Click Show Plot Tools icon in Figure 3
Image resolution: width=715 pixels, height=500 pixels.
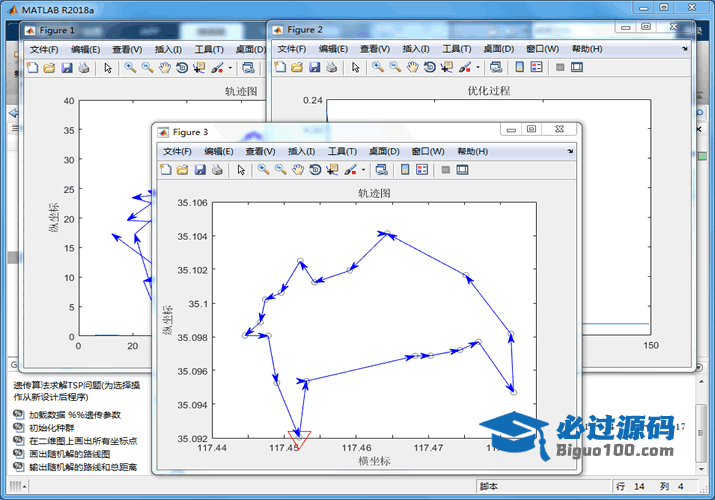point(462,170)
